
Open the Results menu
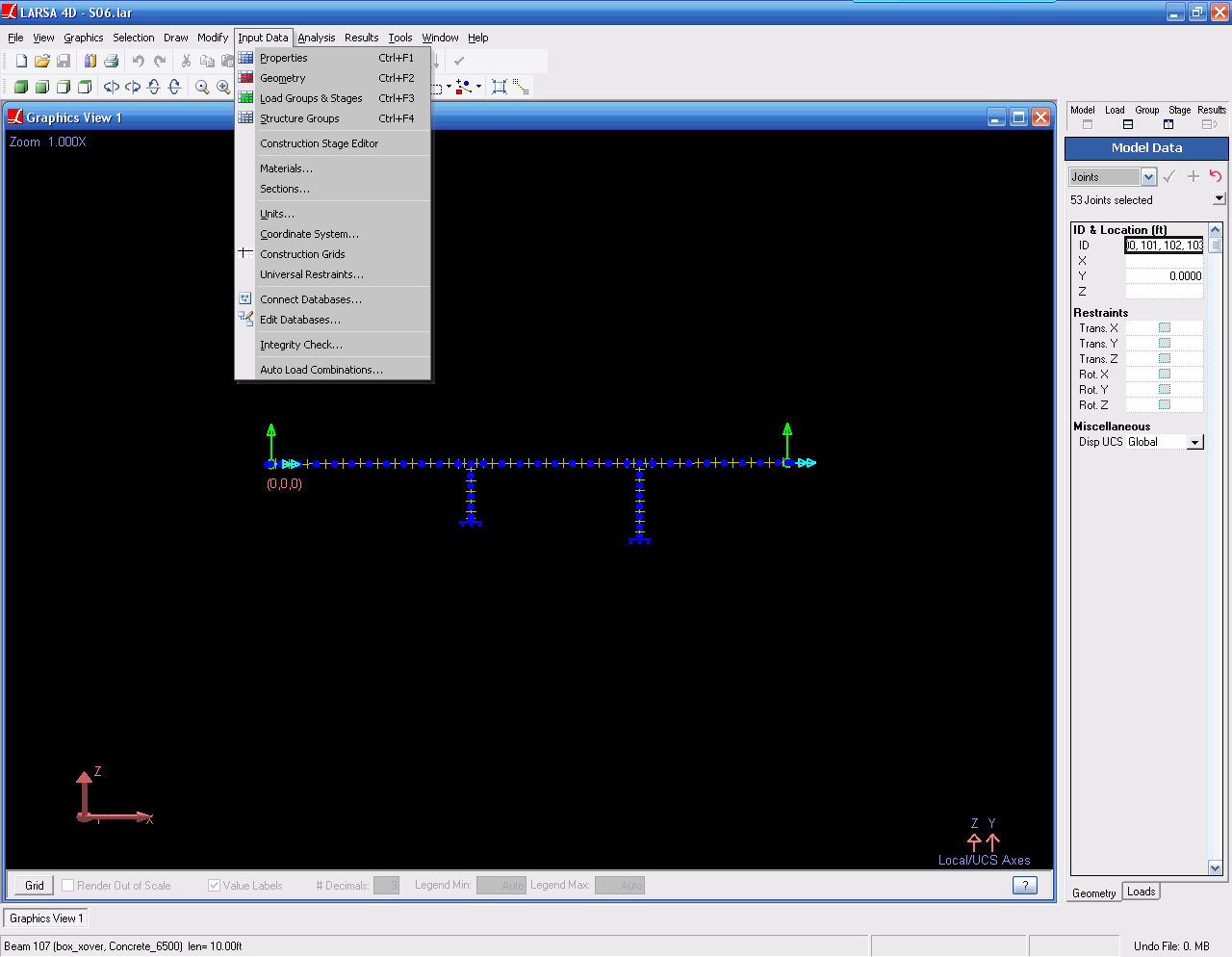(x=362, y=38)
